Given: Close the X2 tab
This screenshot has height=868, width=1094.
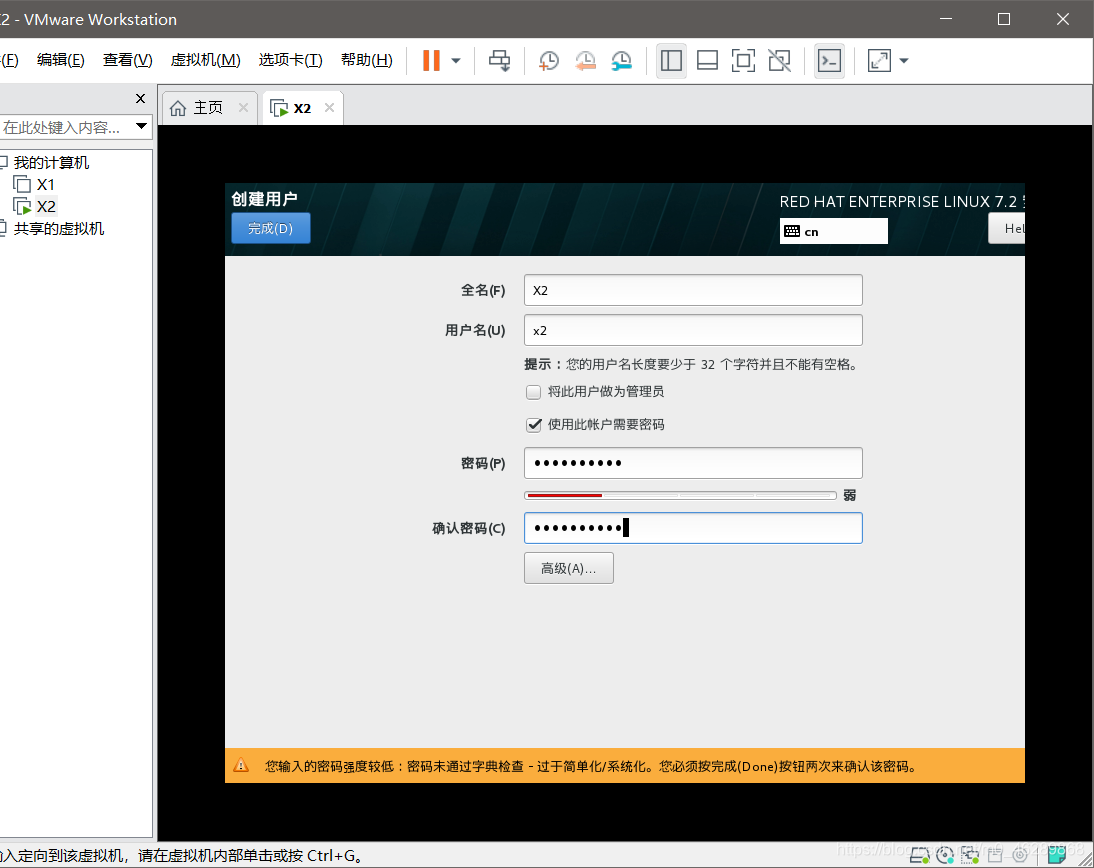Looking at the screenshot, I should click(x=329, y=107).
